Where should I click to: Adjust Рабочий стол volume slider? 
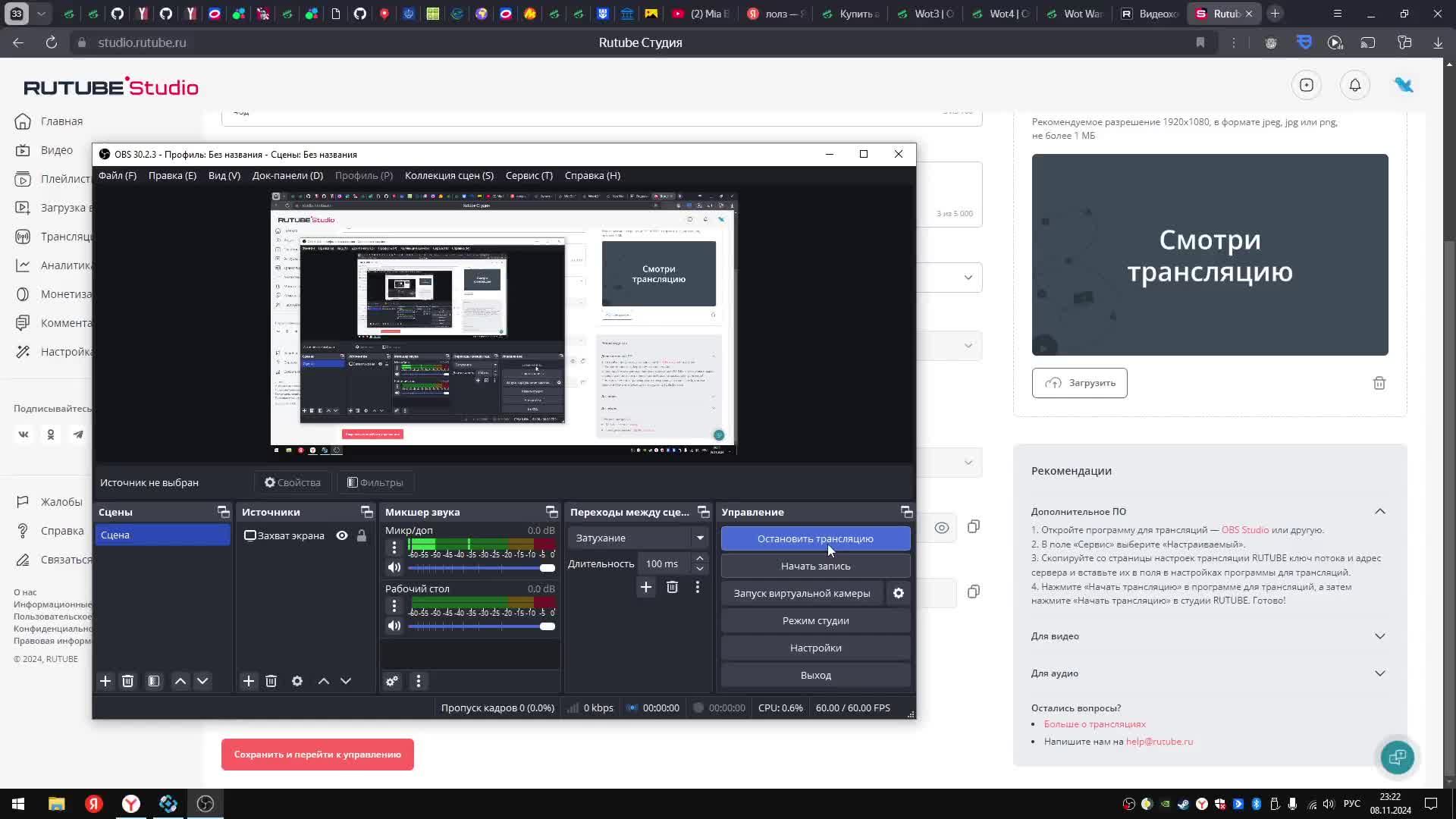coord(482,626)
